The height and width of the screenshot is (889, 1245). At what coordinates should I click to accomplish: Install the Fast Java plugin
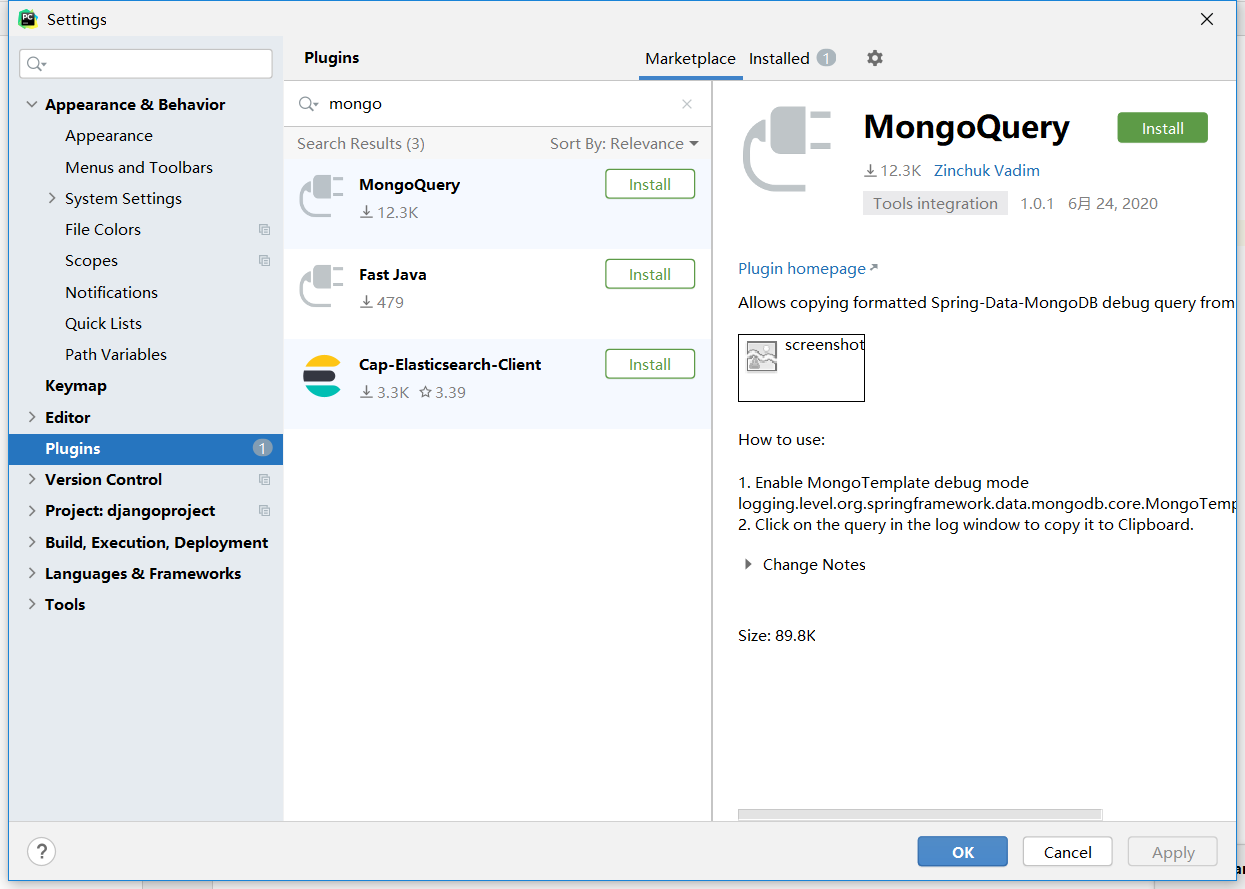[650, 275]
